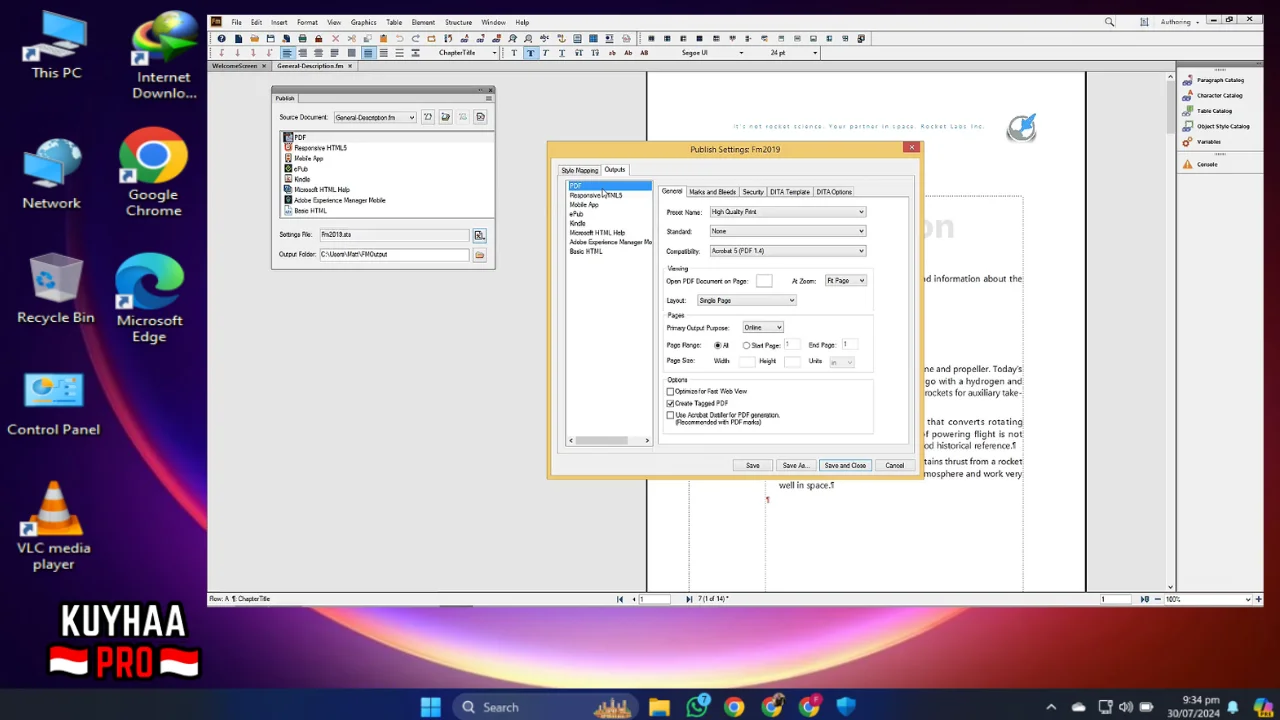1280x720 pixels.
Task: Open the Structure menu
Action: tap(458, 22)
